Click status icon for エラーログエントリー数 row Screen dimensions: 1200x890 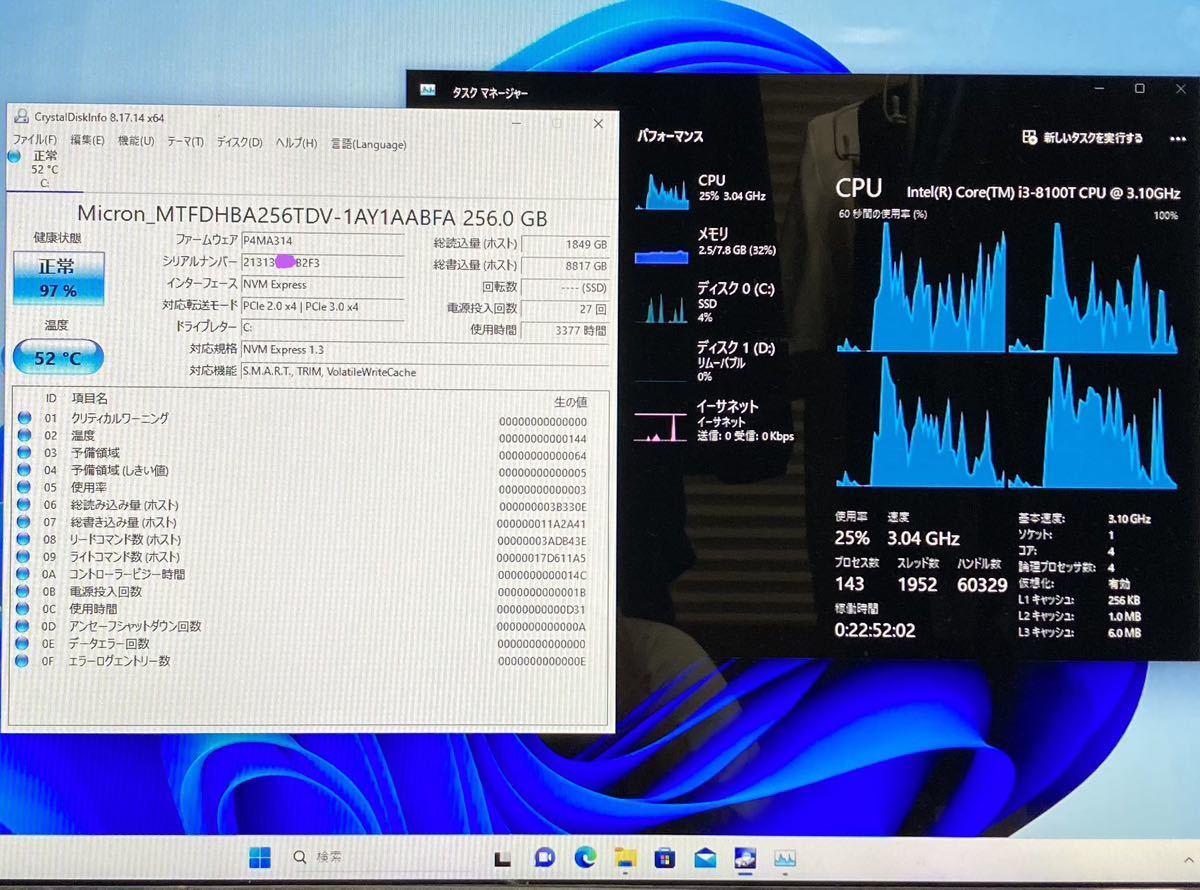(24, 660)
